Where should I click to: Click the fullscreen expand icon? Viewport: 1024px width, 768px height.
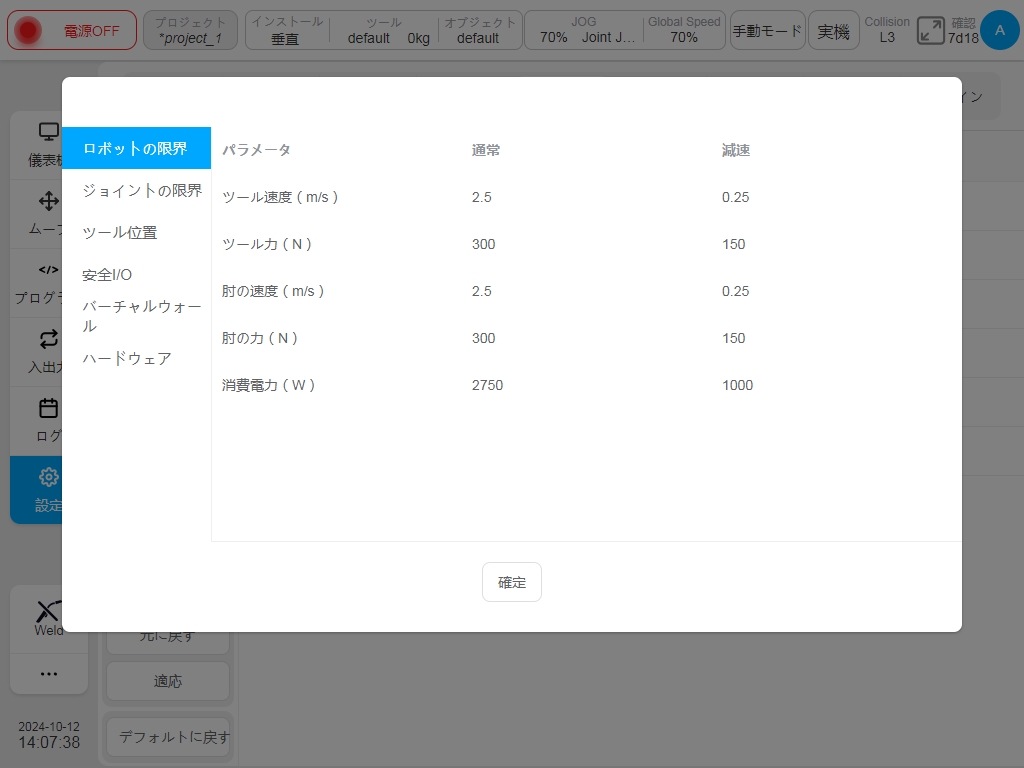point(930,31)
